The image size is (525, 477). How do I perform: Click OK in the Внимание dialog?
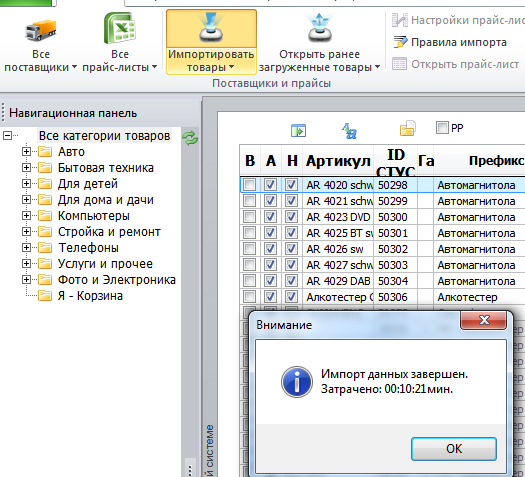(x=454, y=449)
